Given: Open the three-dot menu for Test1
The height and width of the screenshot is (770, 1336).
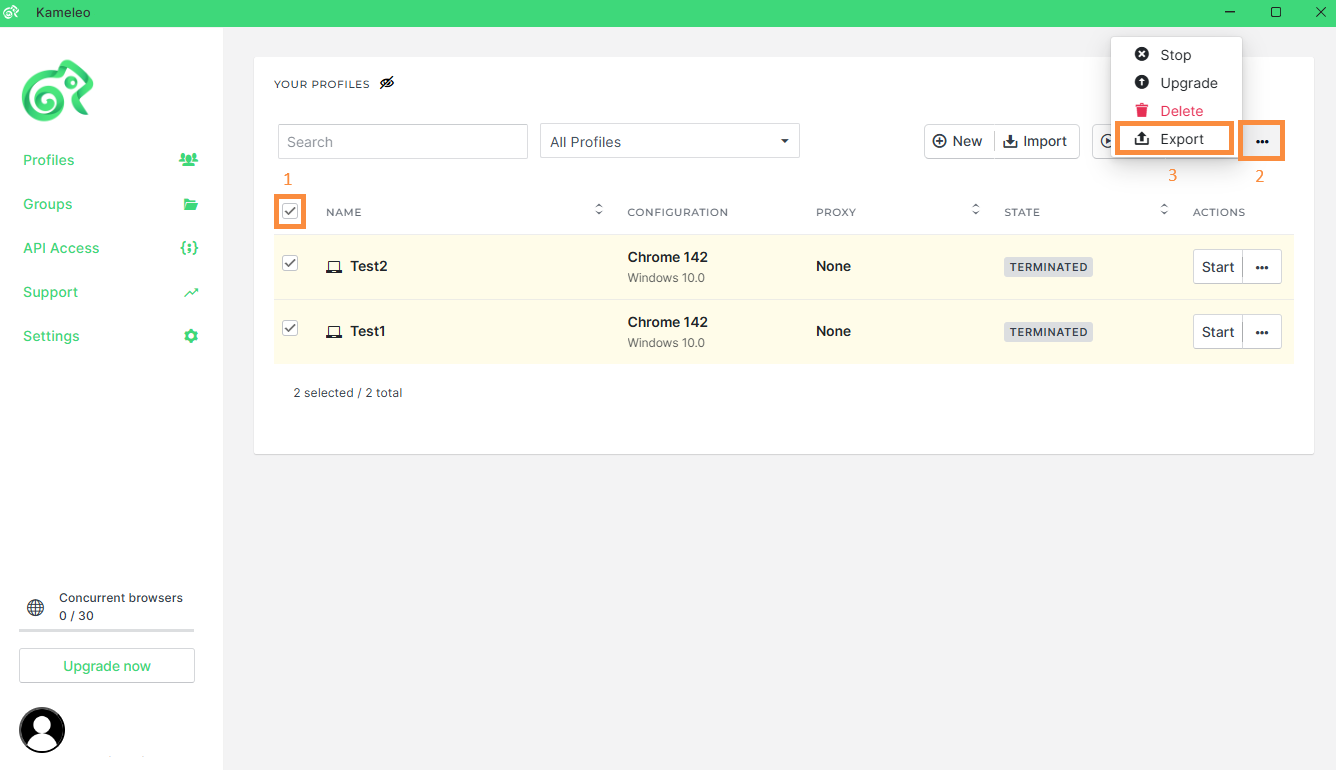Looking at the screenshot, I should [x=1262, y=332].
